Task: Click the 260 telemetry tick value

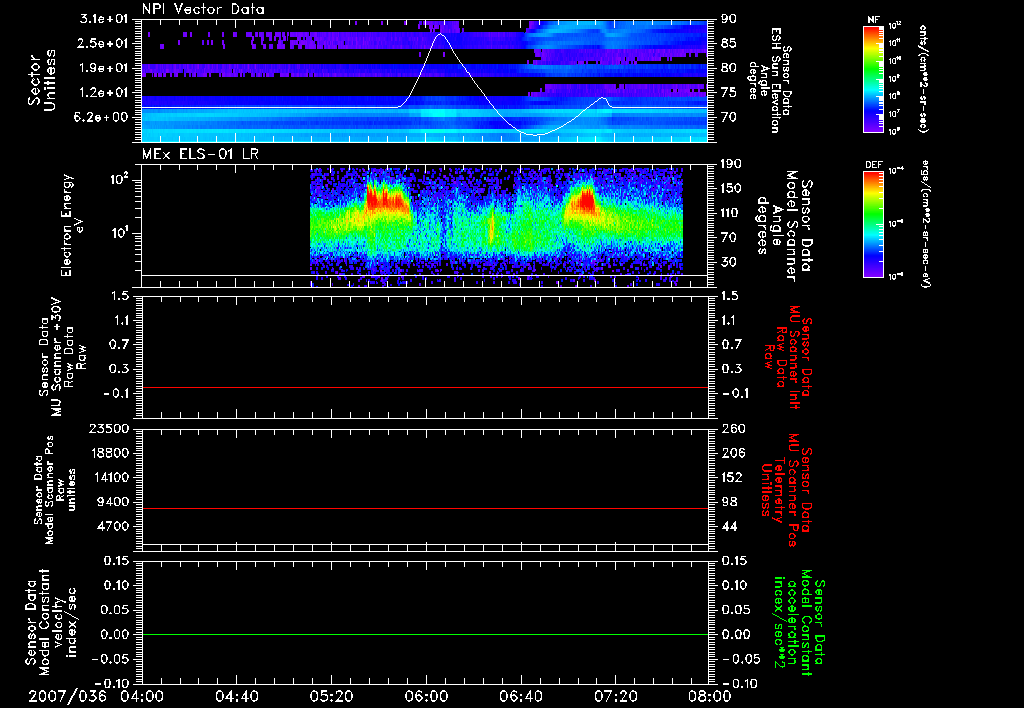Action: [732, 428]
